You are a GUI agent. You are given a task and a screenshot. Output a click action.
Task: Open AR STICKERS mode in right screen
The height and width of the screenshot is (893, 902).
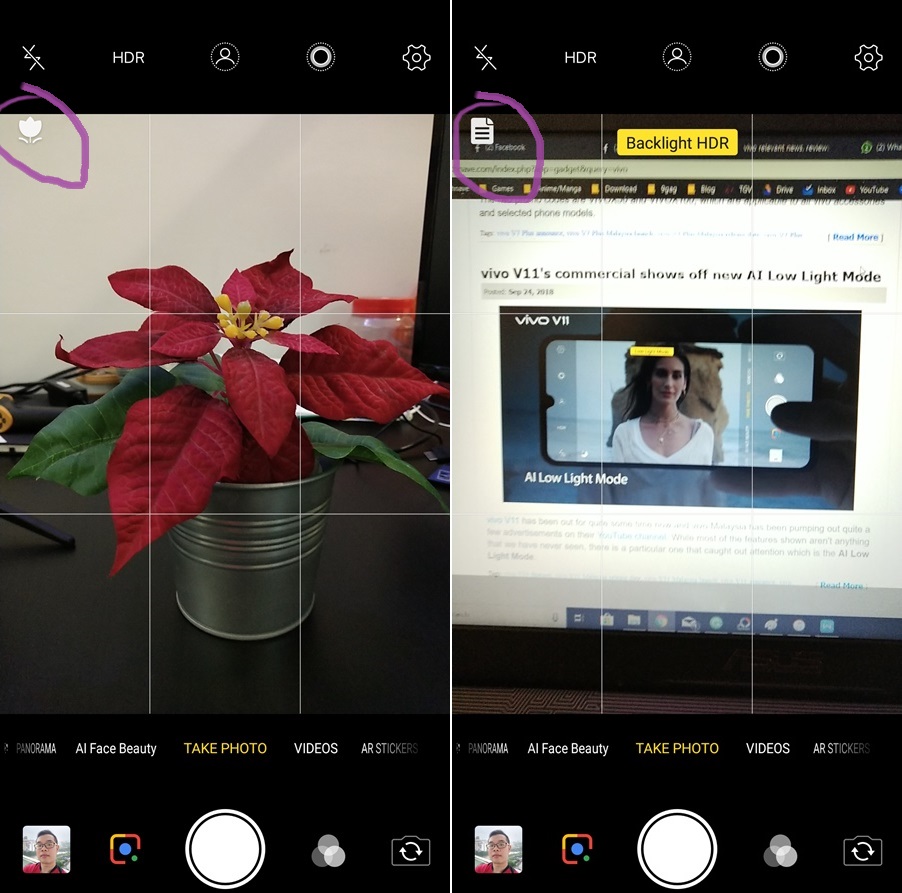pos(842,748)
